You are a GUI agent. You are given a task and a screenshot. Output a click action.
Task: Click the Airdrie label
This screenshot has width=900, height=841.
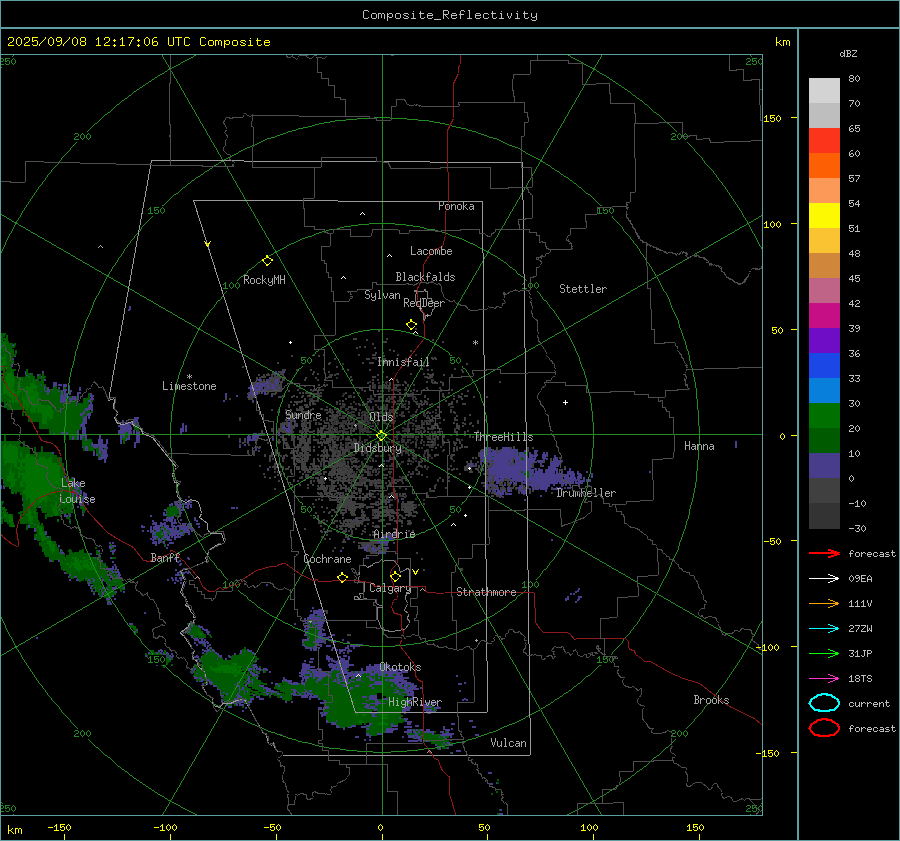pos(394,534)
